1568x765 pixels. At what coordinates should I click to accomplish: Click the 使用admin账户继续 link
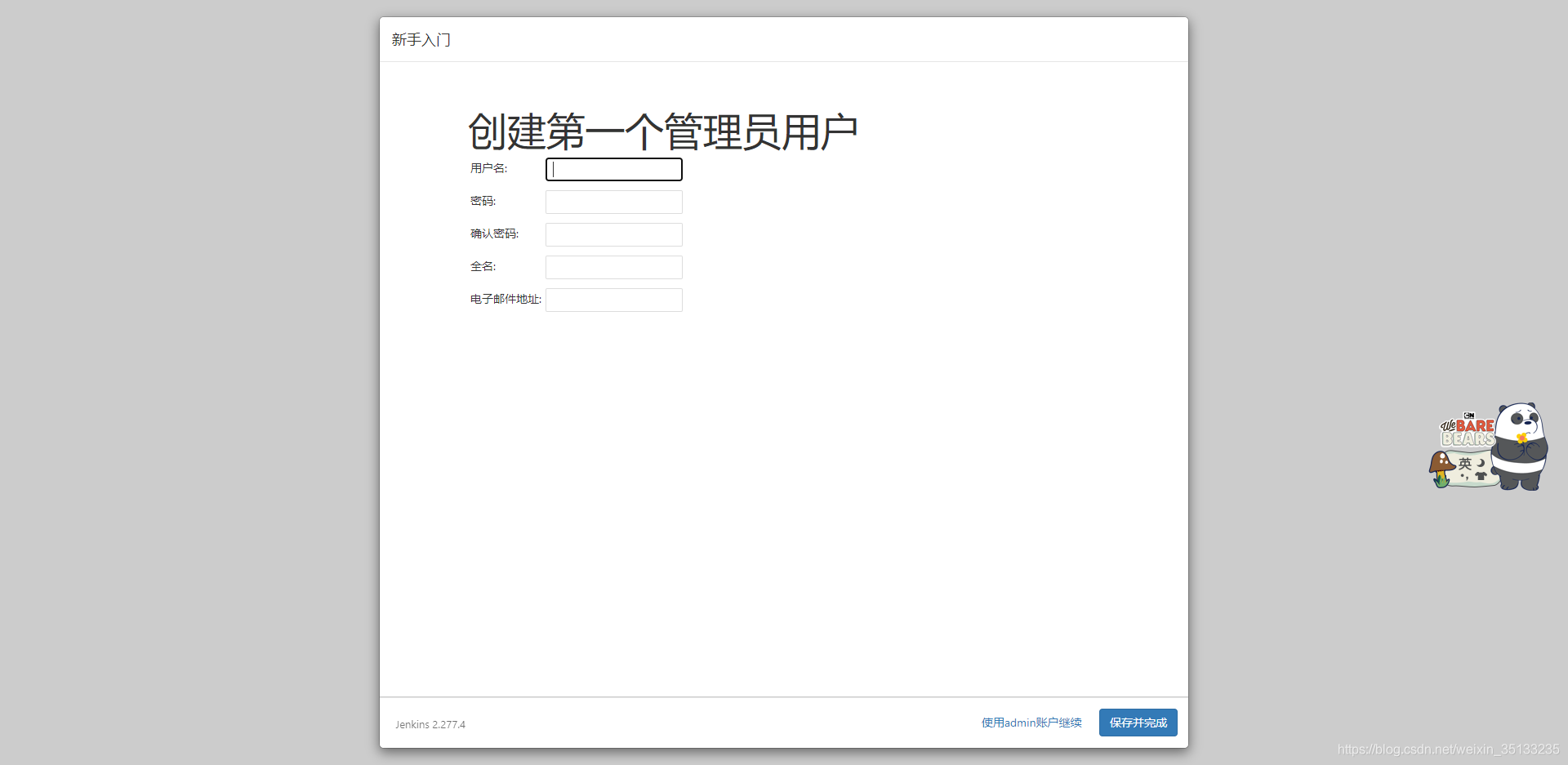pyautogui.click(x=1031, y=722)
